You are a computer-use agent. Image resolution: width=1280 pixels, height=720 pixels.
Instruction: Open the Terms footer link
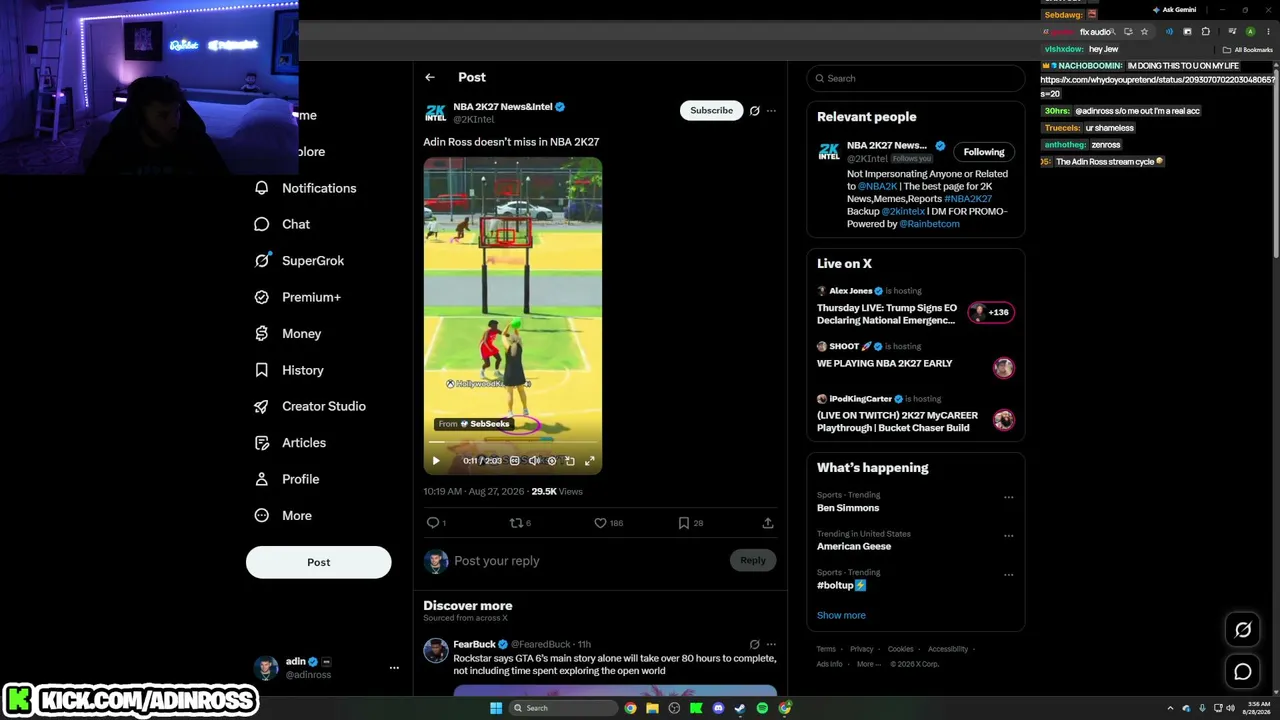(x=826, y=649)
